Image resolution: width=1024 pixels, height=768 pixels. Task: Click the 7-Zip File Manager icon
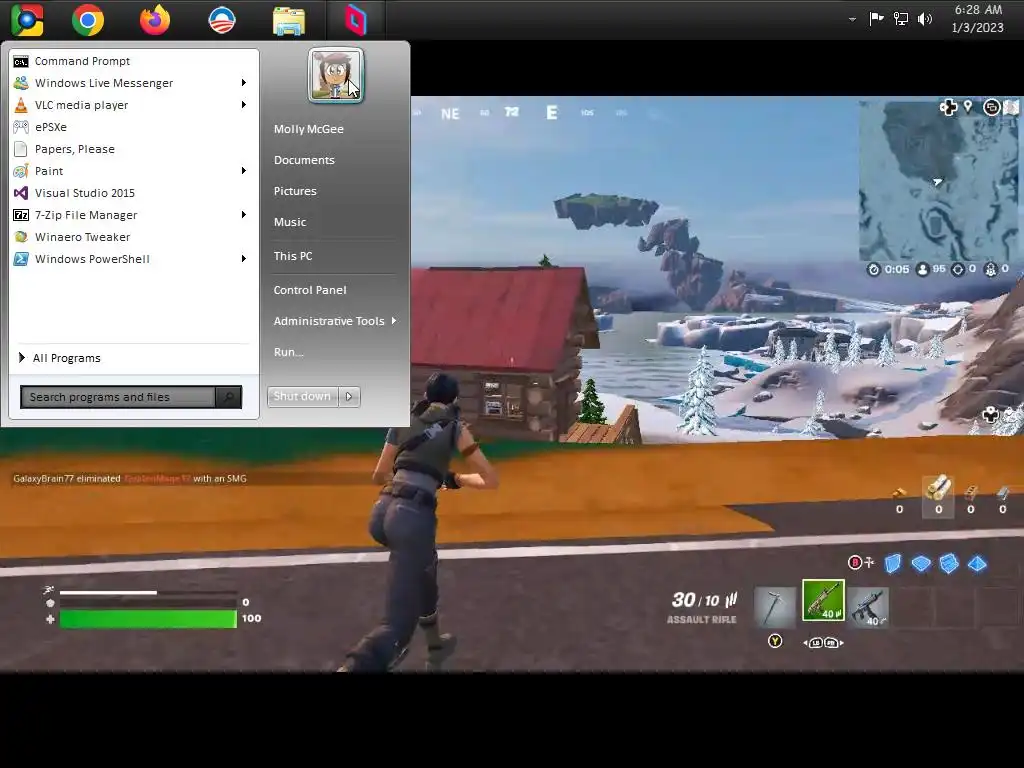click(21, 215)
